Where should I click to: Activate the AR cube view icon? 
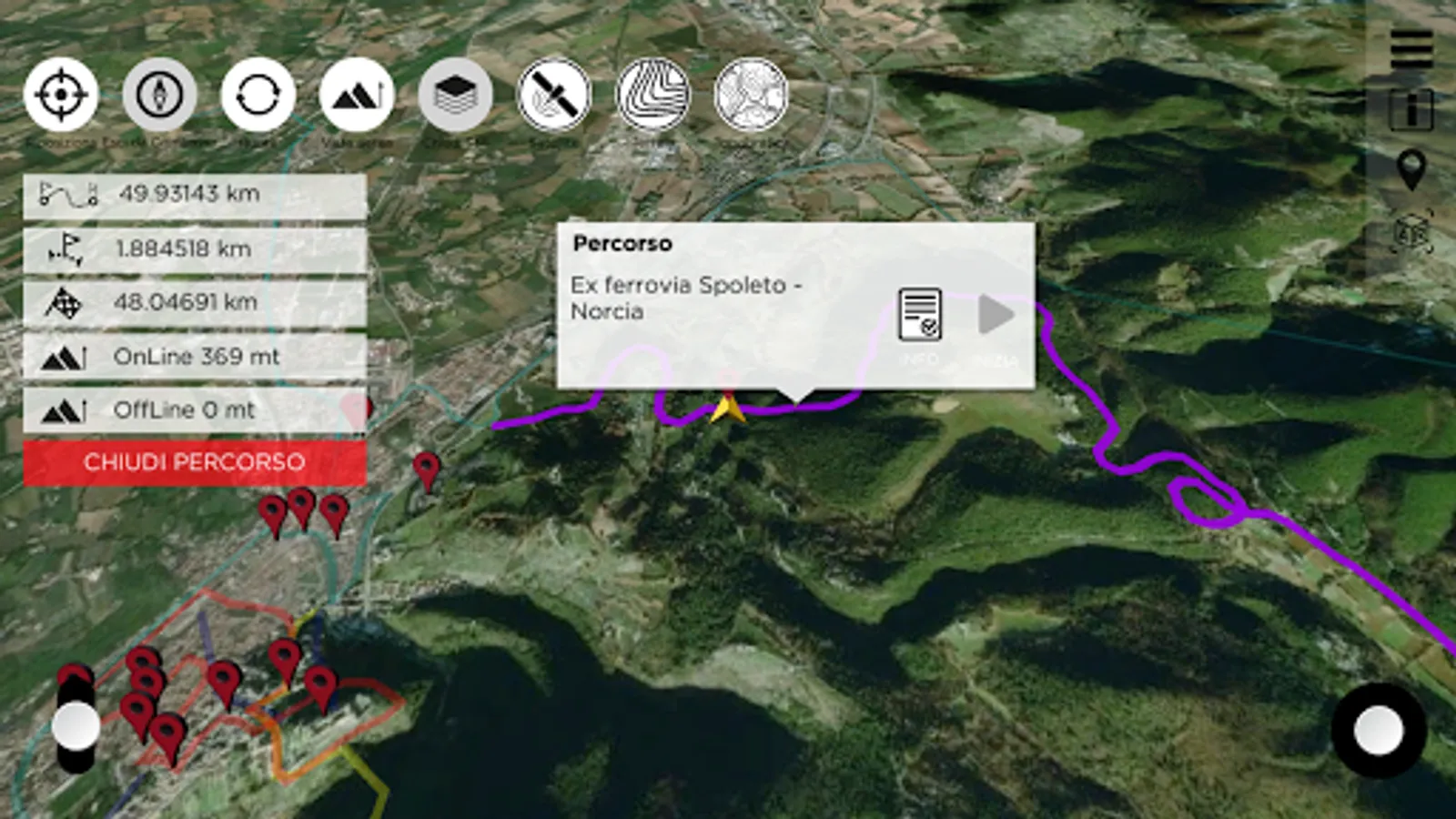click(1411, 233)
